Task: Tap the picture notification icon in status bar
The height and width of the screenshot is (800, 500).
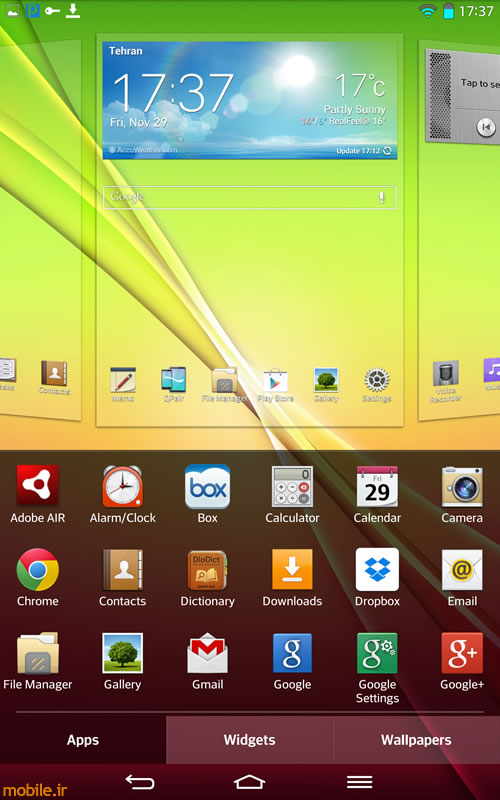Action: point(12,10)
